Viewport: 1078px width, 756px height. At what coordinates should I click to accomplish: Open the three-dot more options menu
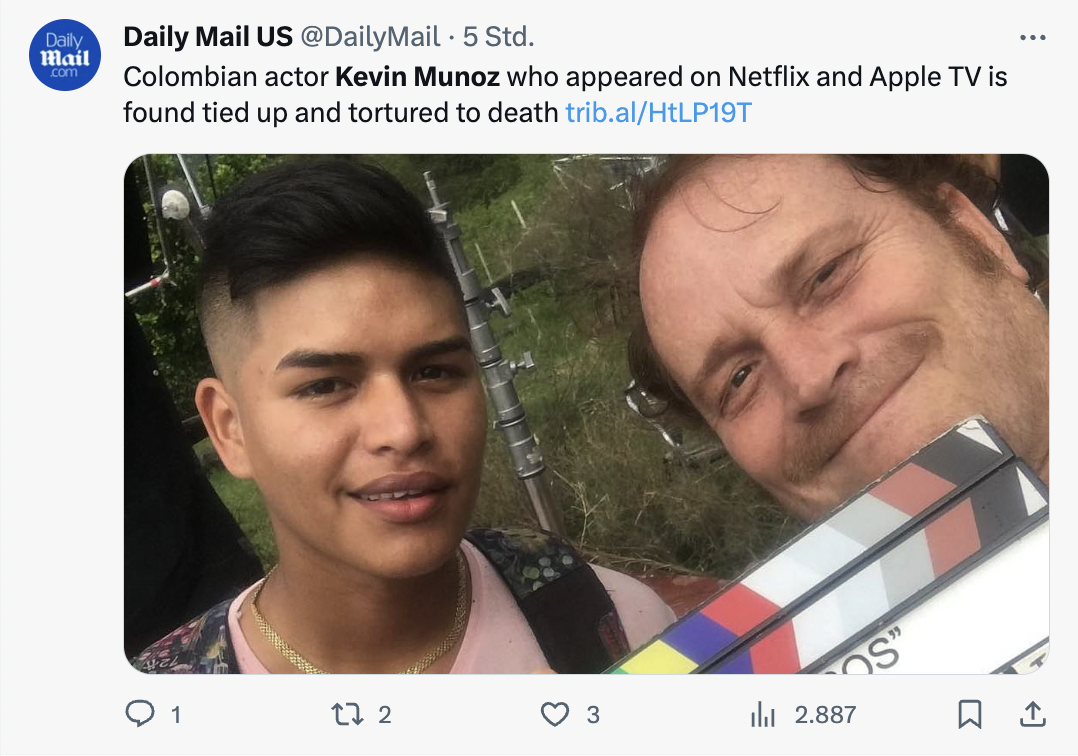coord(1031,38)
